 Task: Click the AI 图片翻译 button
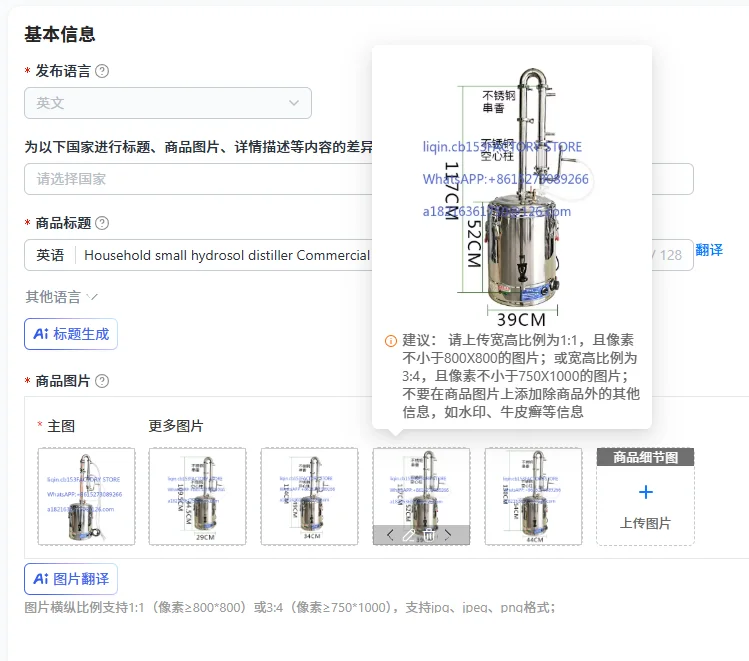pos(71,579)
